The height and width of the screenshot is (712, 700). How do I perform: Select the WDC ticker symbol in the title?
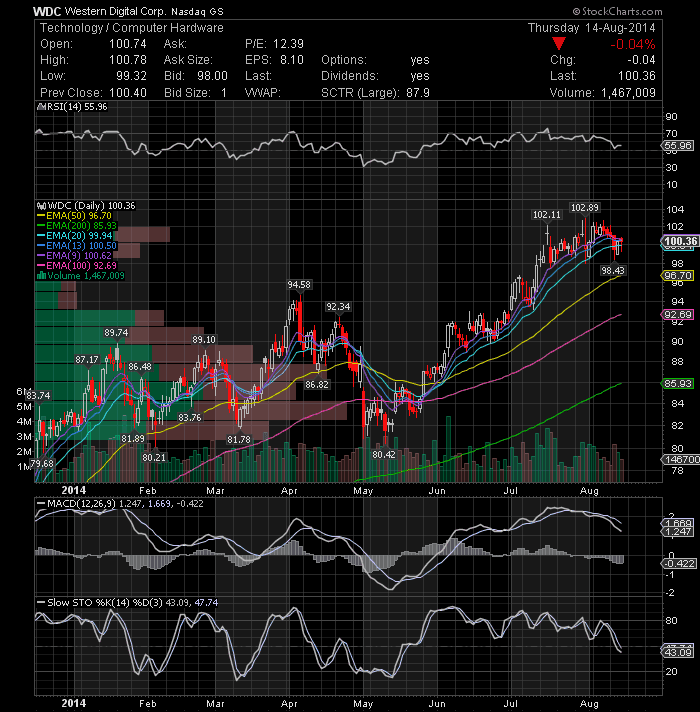click(x=47, y=11)
